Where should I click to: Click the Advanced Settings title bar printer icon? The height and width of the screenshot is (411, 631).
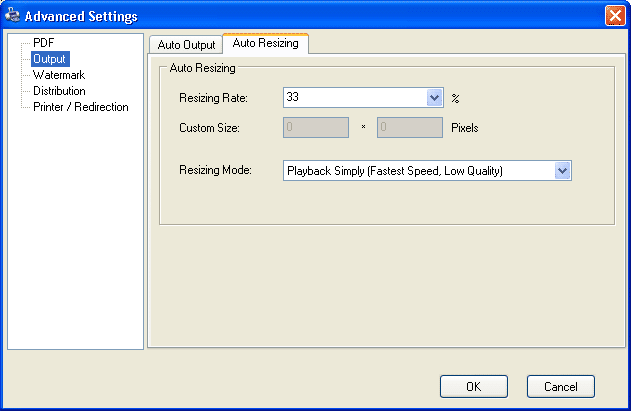point(12,15)
